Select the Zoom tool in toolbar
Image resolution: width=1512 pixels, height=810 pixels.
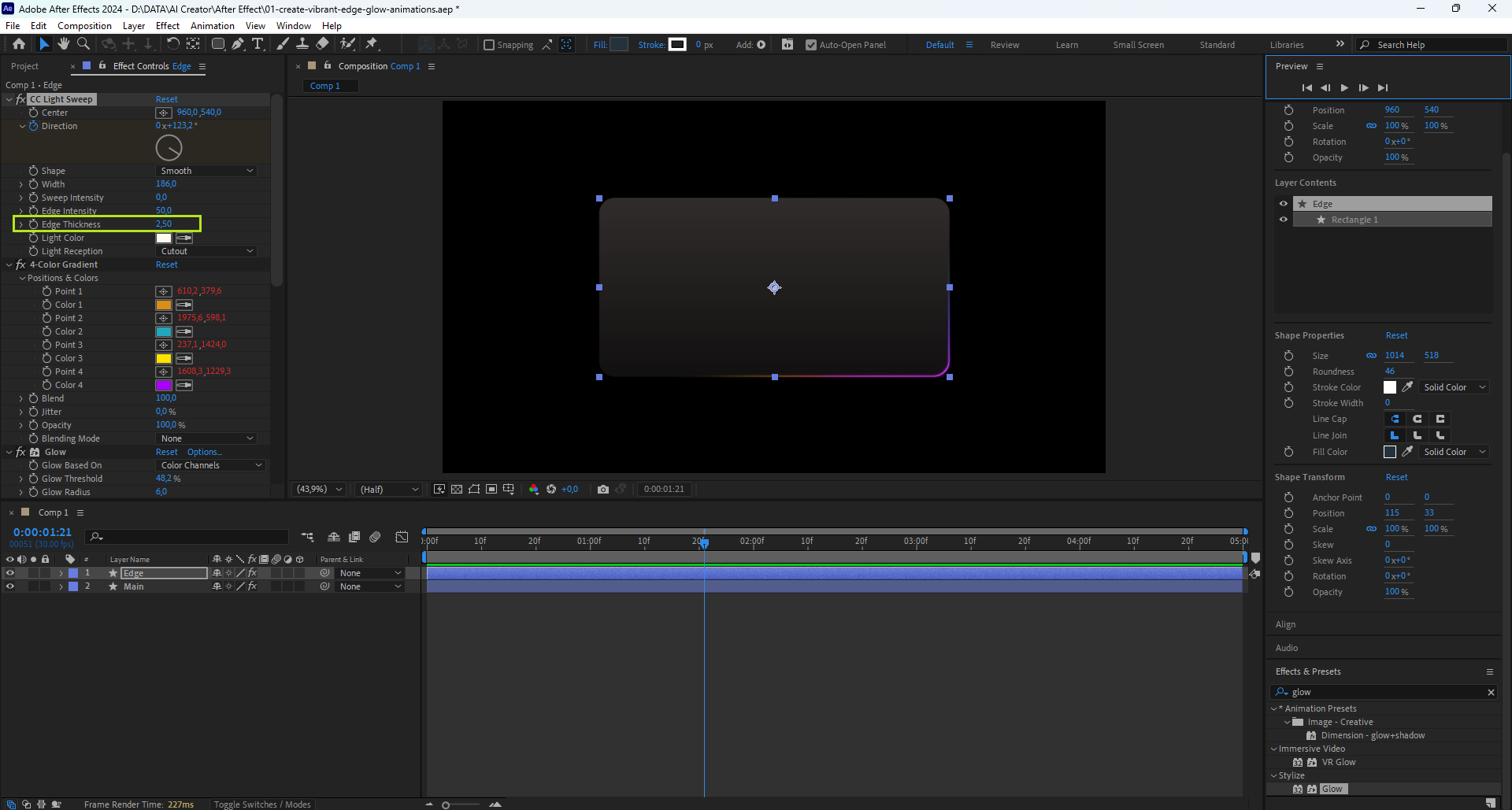pos(83,44)
